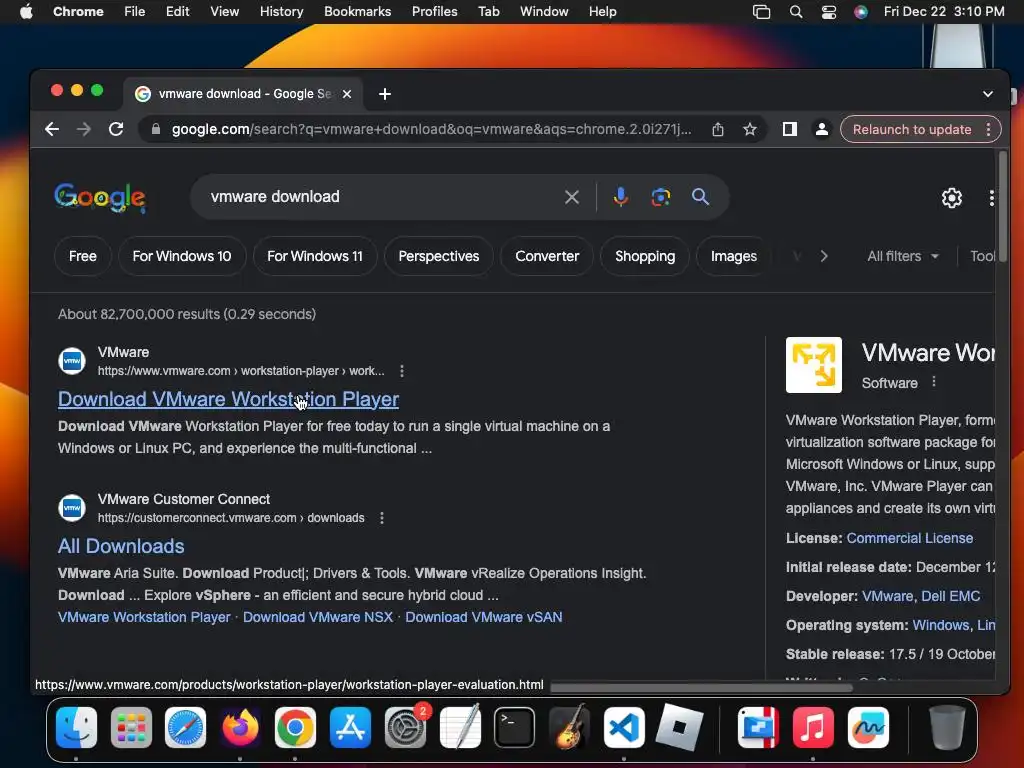Image resolution: width=1024 pixels, height=768 pixels.
Task: Open the Download VMware vSAN sublink
Action: 484,617
